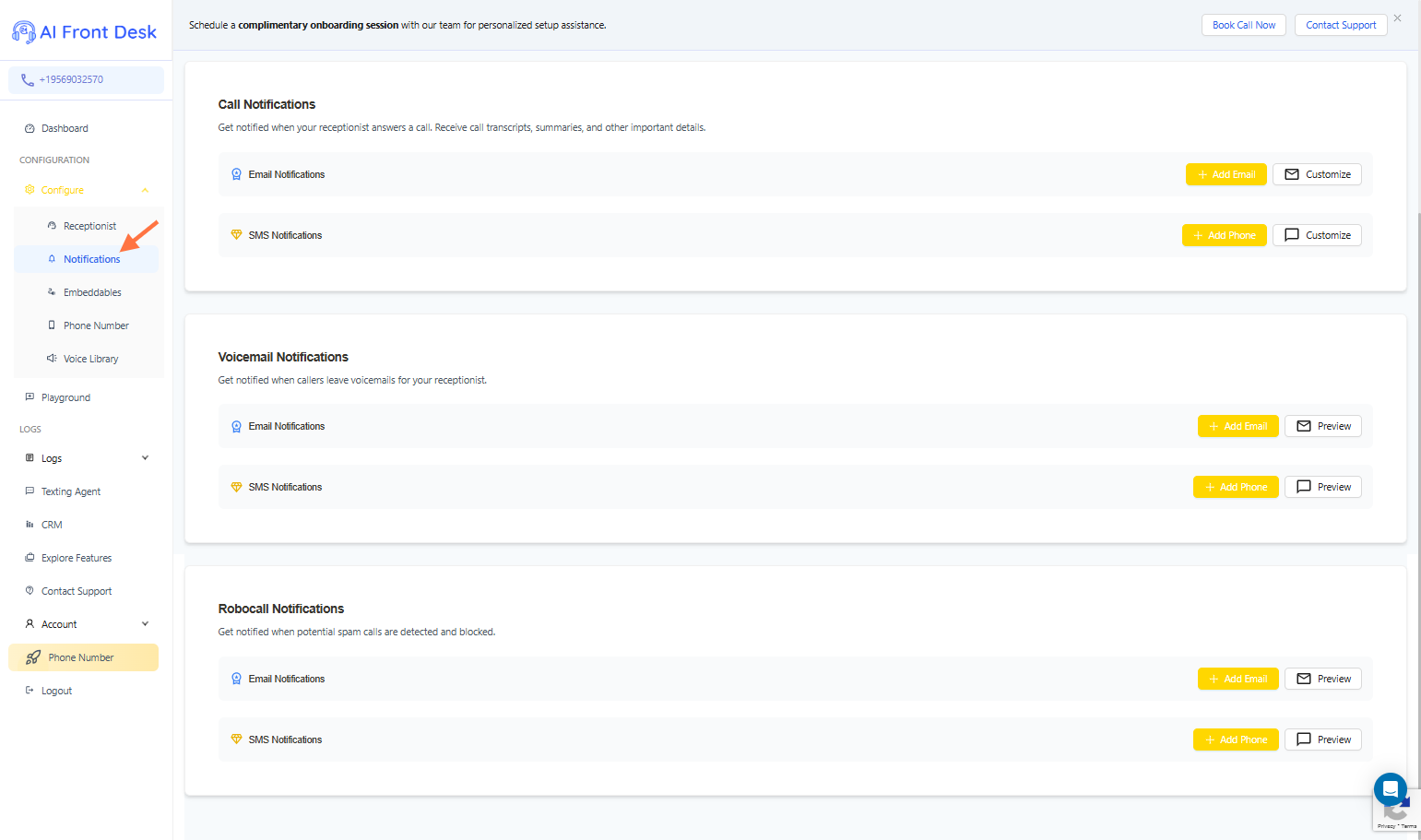This screenshot has width=1421, height=840.
Task: Click the Receptionist headset icon
Action: click(52, 226)
